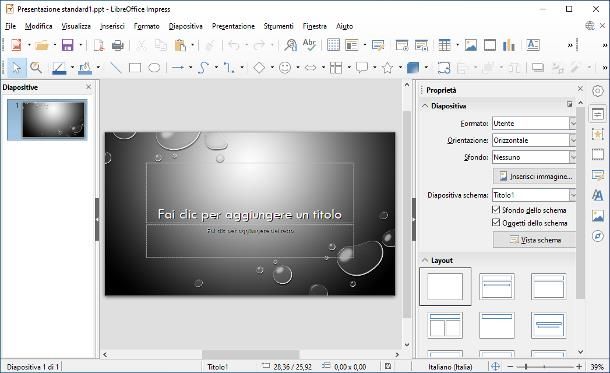Open the Gallery sidebar icon

(598, 215)
